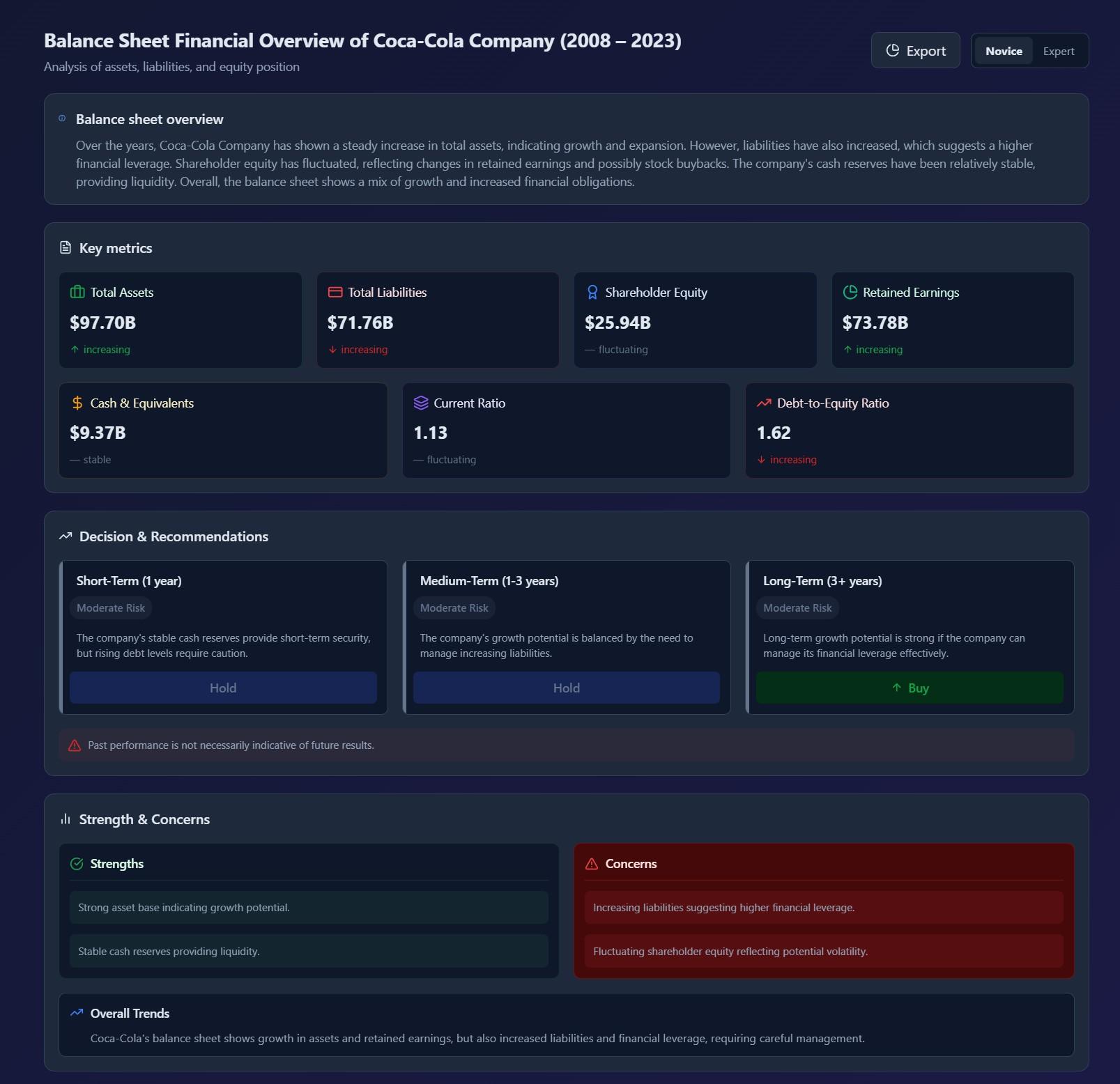Screen dimensions: 1120x1084
Task: Click the Medium-Term Hold button
Action: click(x=566, y=688)
